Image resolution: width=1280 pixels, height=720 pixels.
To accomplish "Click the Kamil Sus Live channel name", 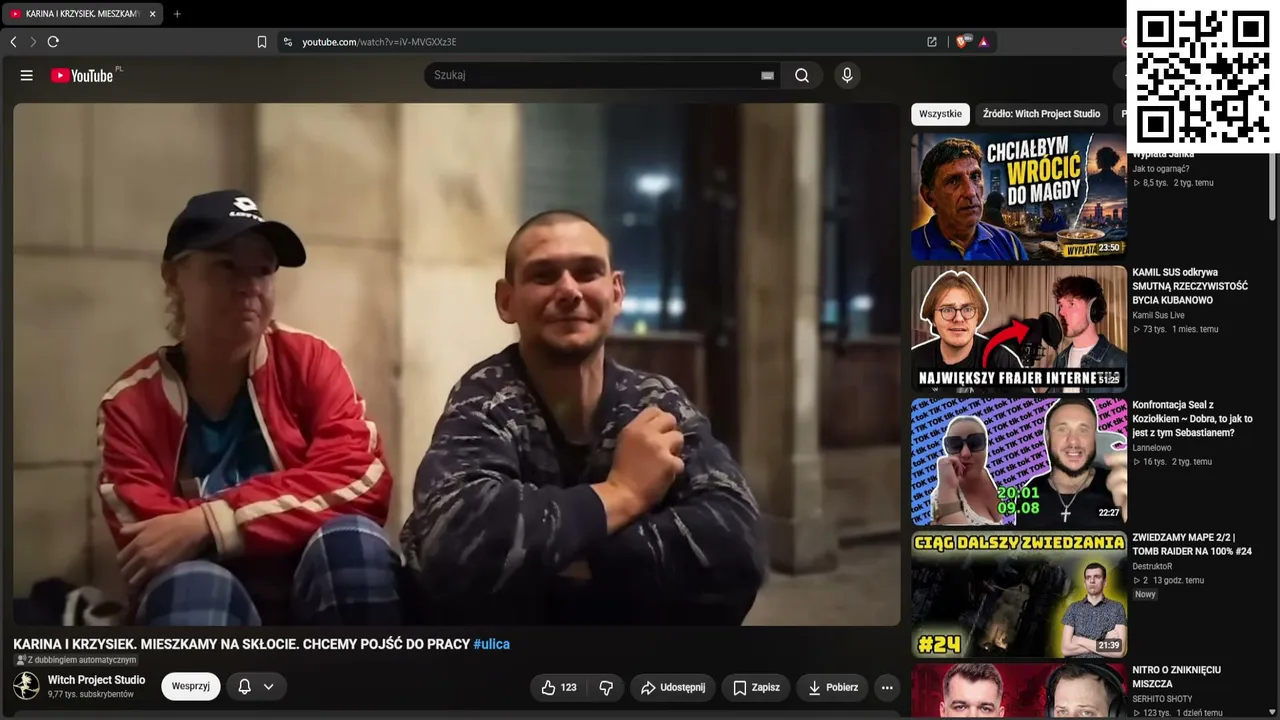I will 1158,316.
